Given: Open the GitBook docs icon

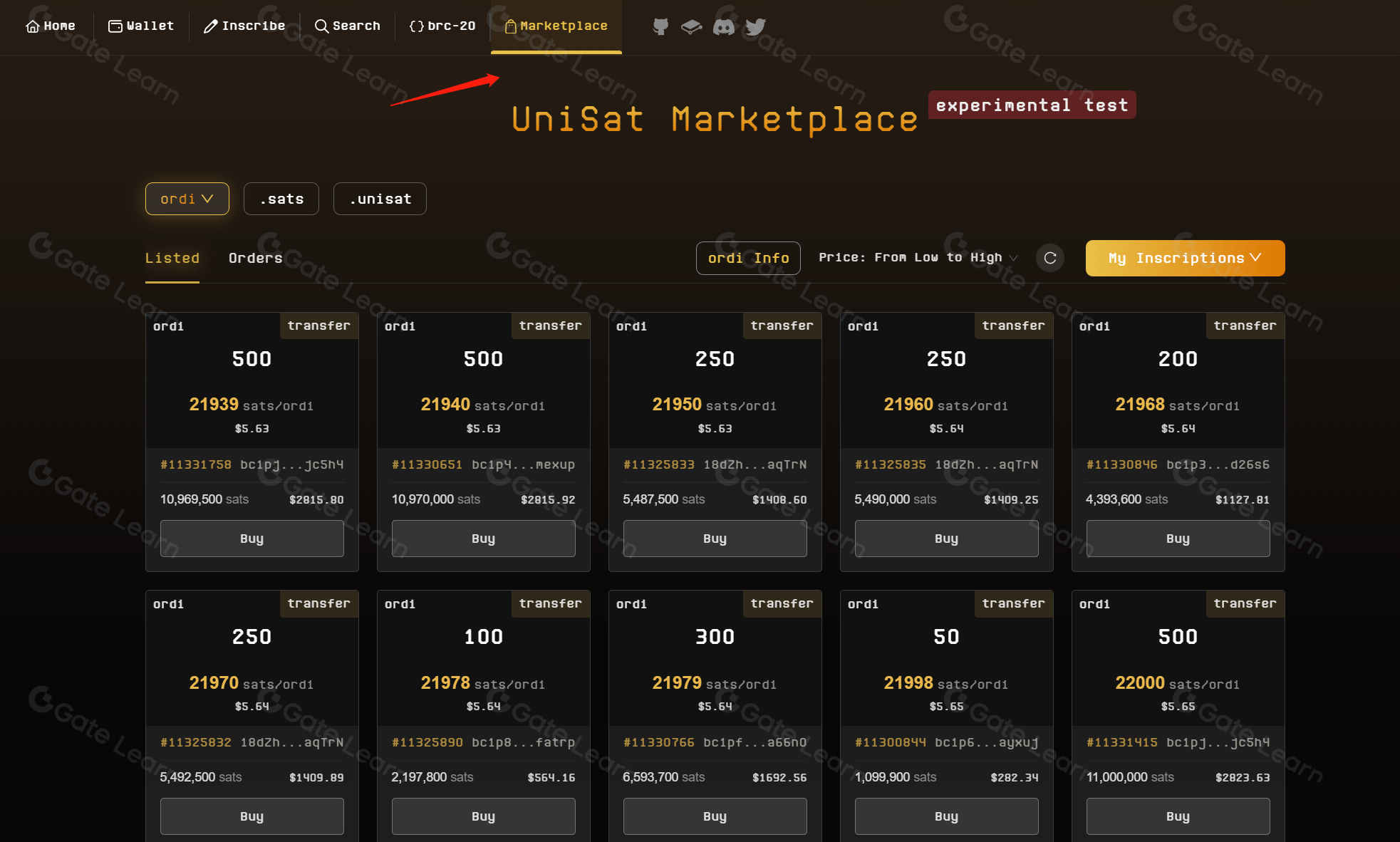Looking at the screenshot, I should [x=691, y=27].
